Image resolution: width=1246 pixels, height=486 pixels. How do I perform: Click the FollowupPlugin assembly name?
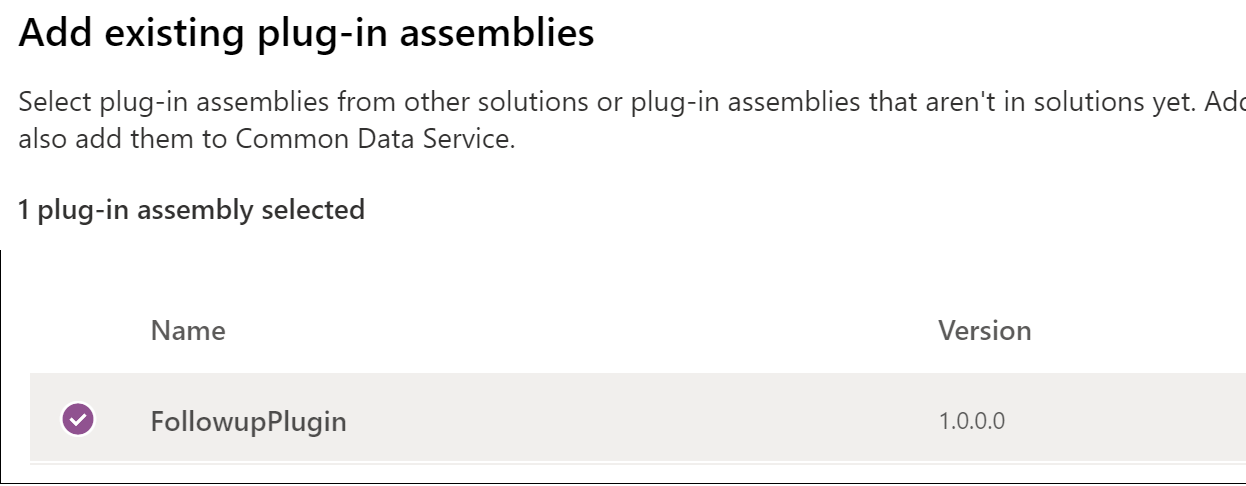click(x=248, y=421)
